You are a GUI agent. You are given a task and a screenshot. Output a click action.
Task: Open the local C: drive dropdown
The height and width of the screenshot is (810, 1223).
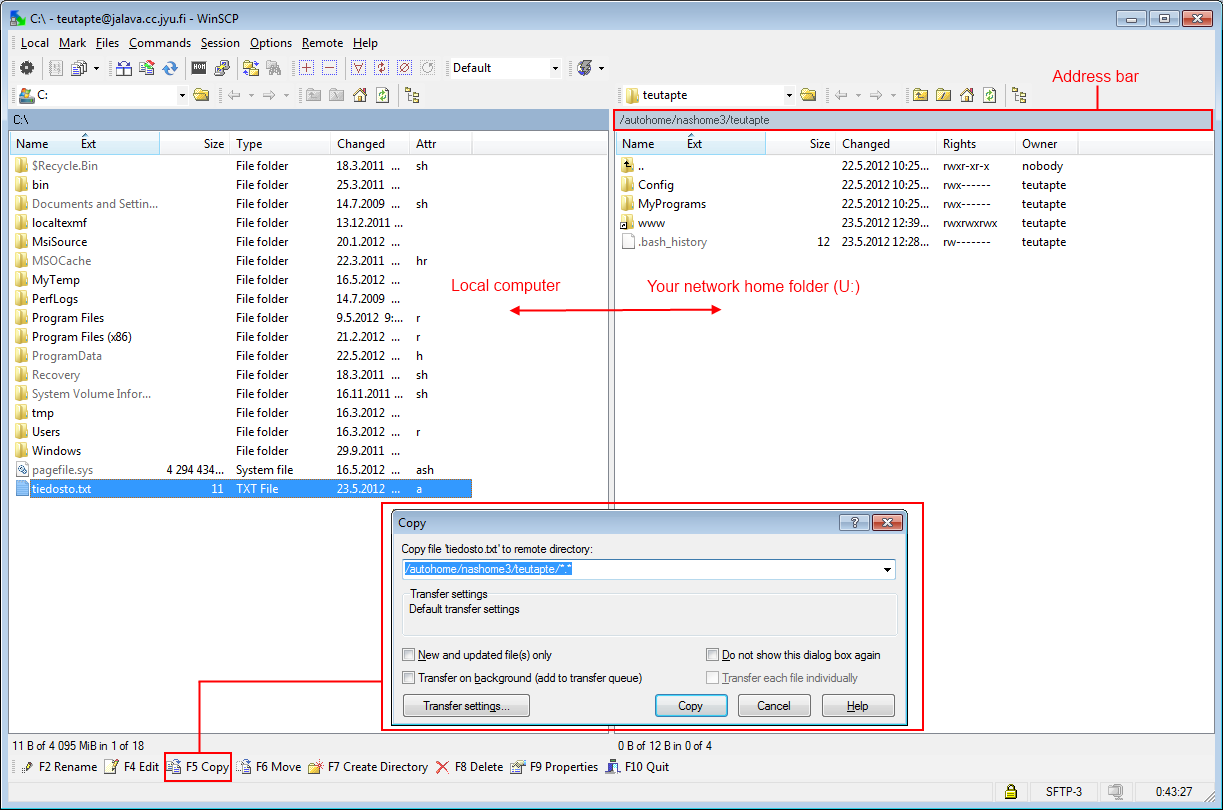pos(182,95)
